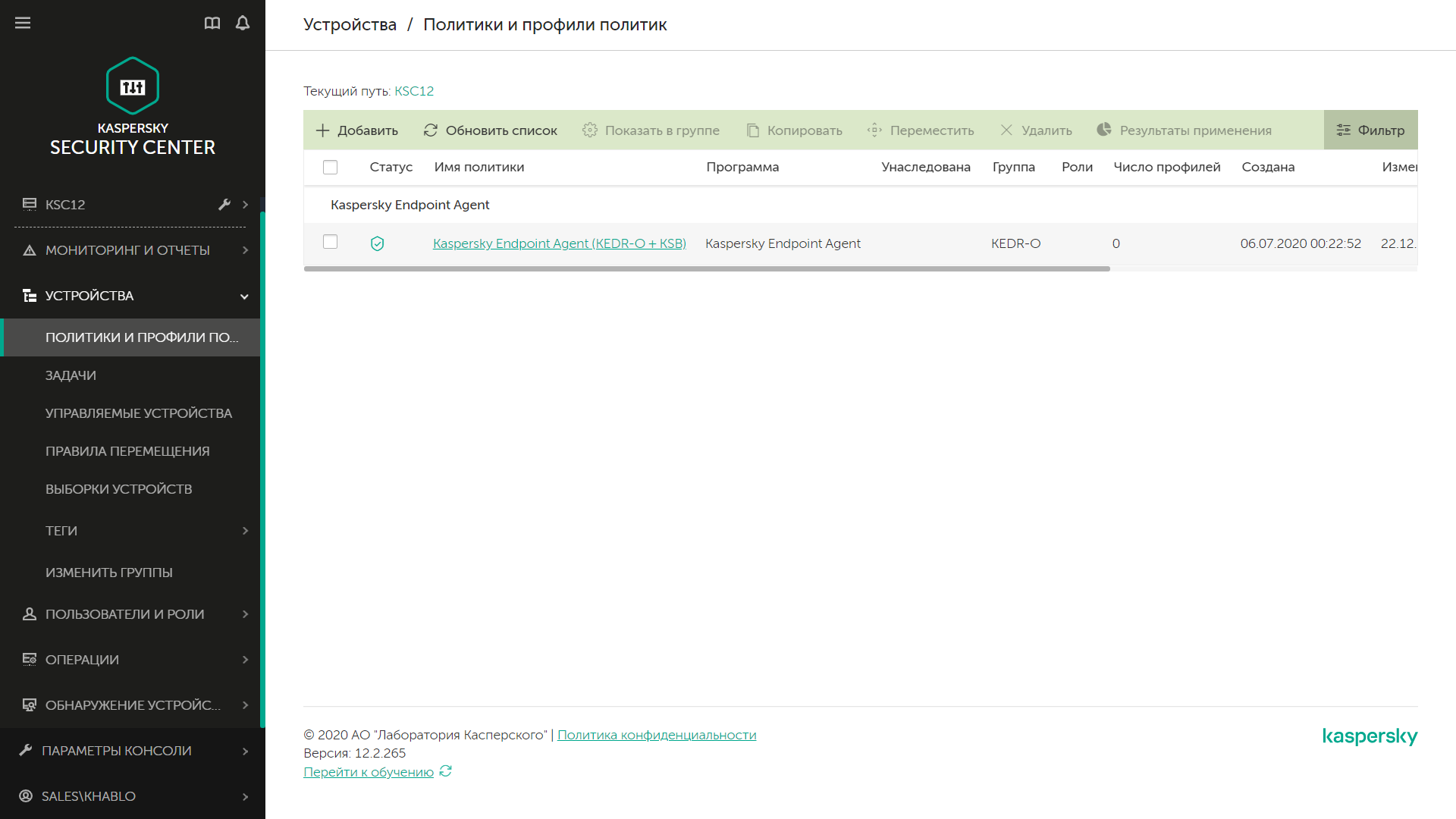The height and width of the screenshot is (819, 1456).
Task: Open the notifications bell icon
Action: pos(243,23)
